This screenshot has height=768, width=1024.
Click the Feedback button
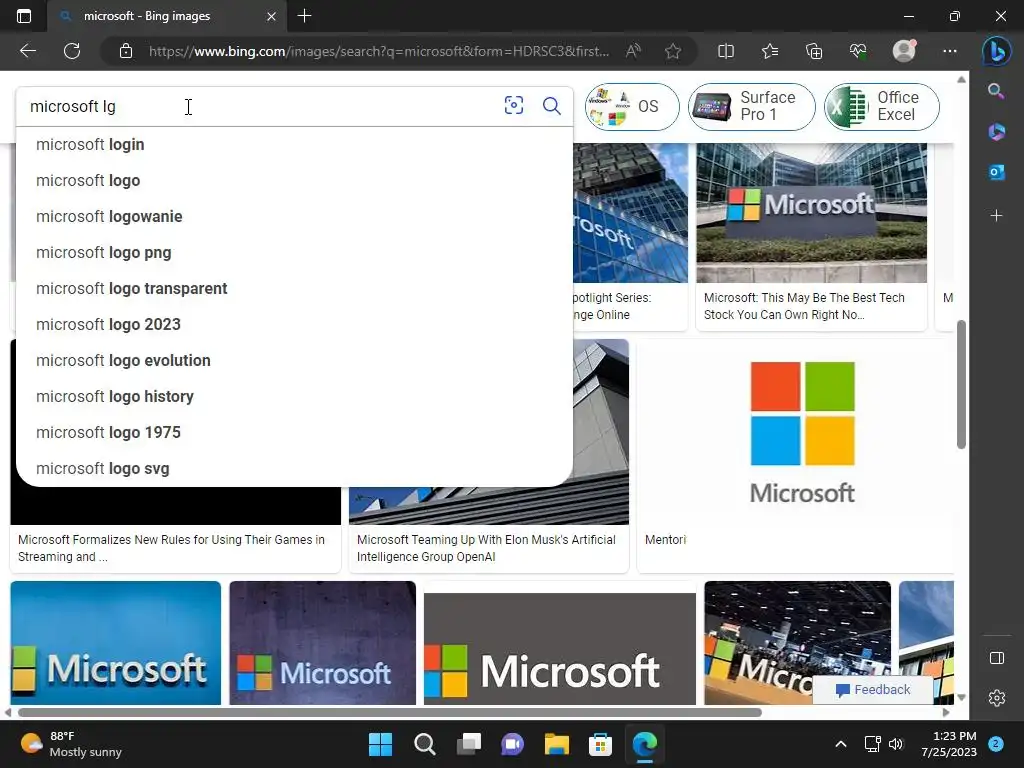point(872,690)
